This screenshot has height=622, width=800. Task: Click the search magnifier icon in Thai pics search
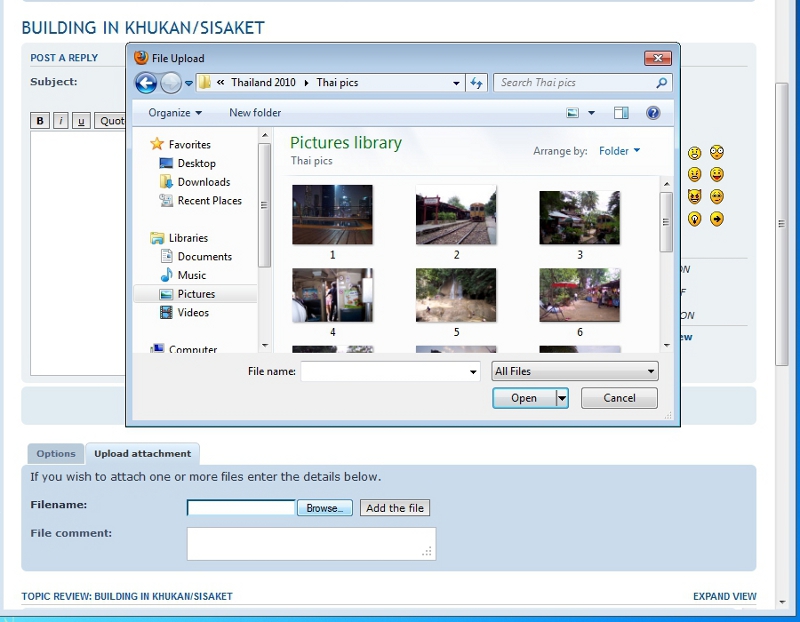(x=661, y=83)
